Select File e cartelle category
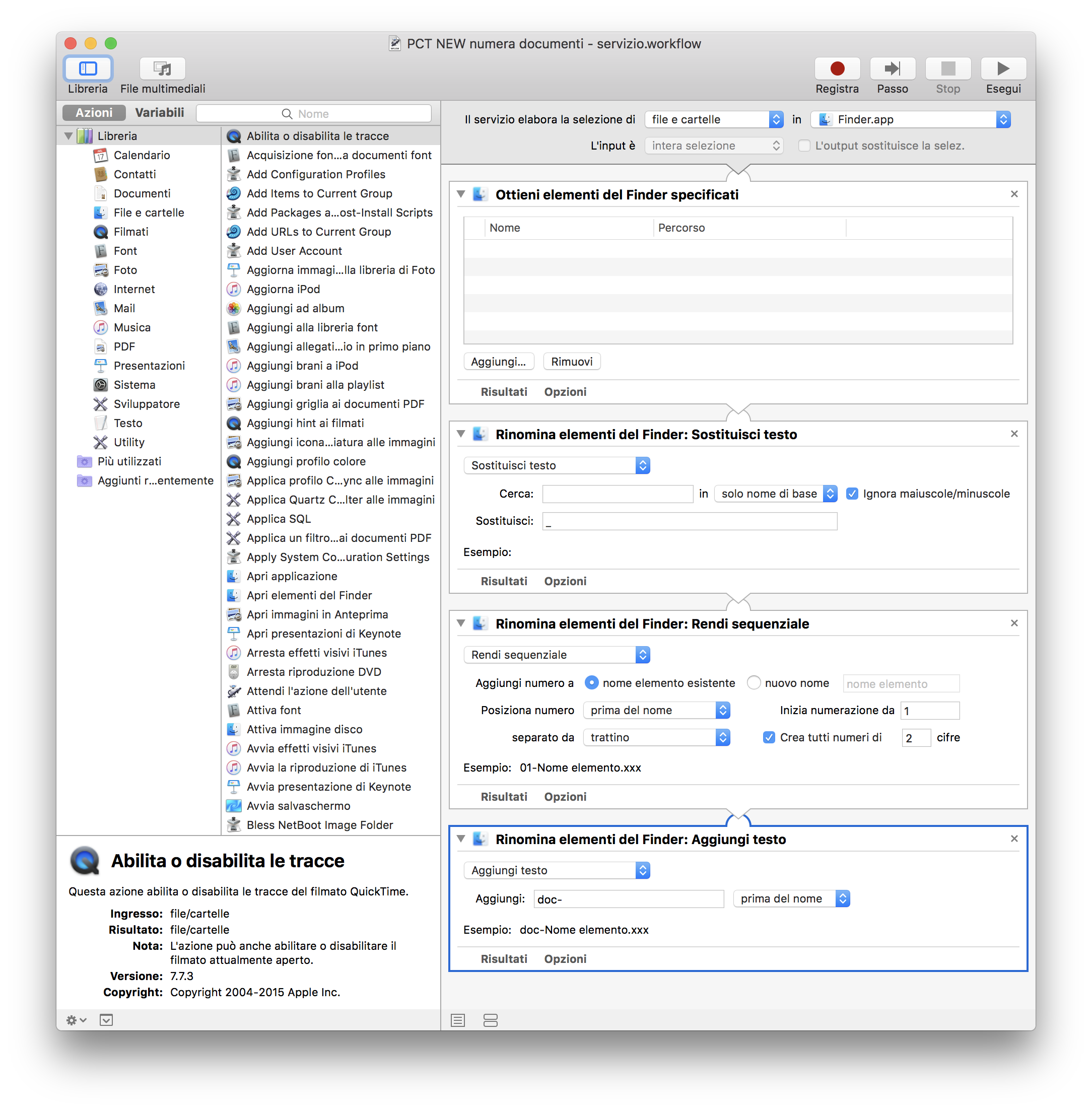Viewport: 1092px width, 1111px height. [149, 213]
